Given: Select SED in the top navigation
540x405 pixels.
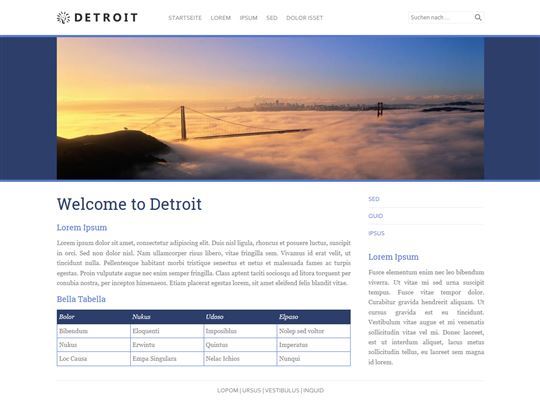Looking at the screenshot, I should 272,18.
